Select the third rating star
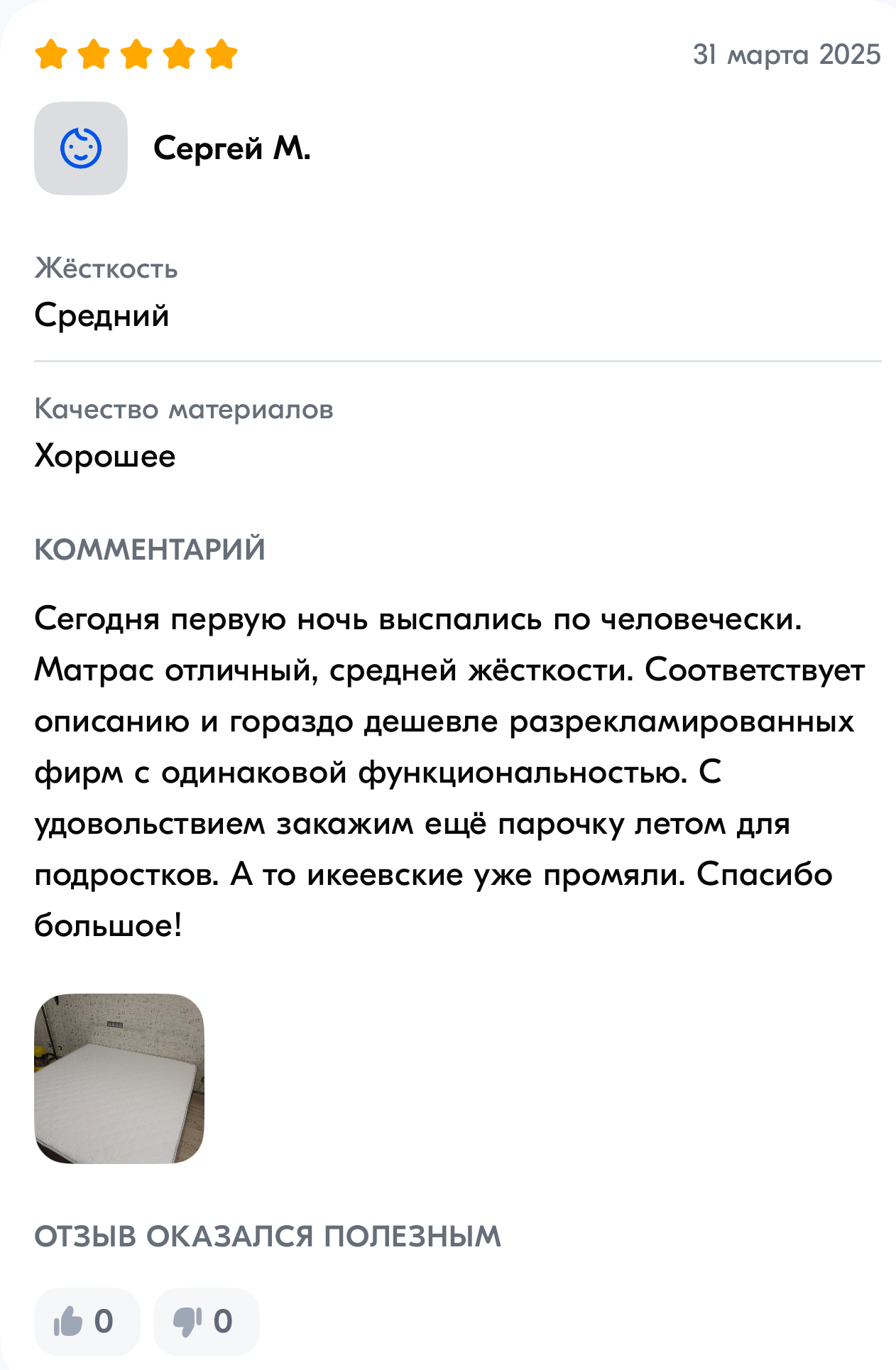 pos(136,55)
